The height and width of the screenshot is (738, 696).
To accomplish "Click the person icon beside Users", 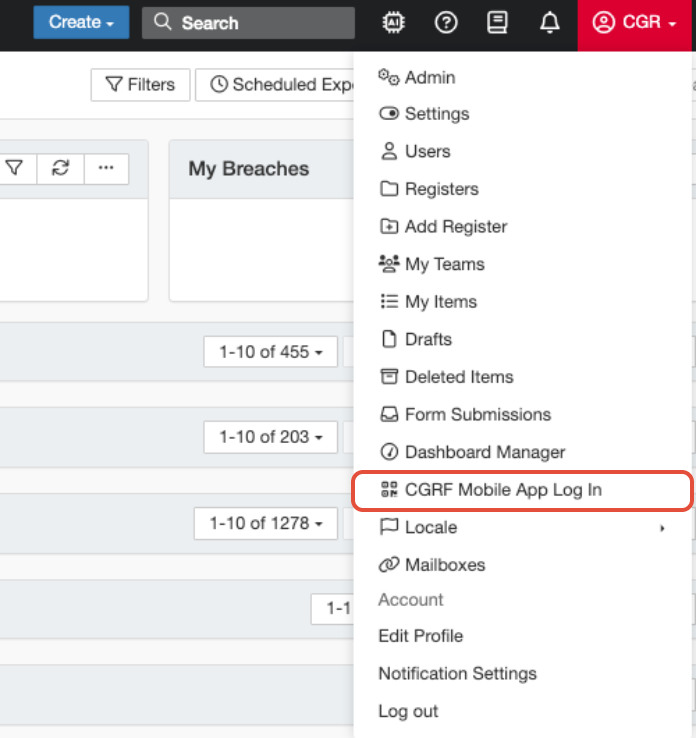I will (389, 151).
